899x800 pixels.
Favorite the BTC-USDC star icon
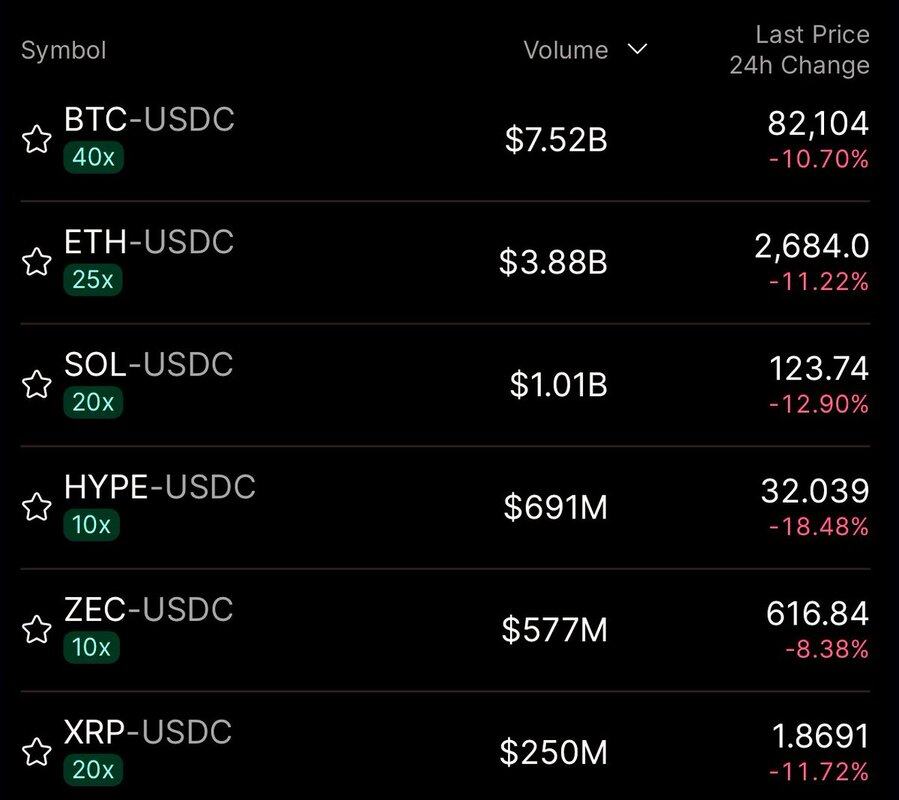(37, 140)
